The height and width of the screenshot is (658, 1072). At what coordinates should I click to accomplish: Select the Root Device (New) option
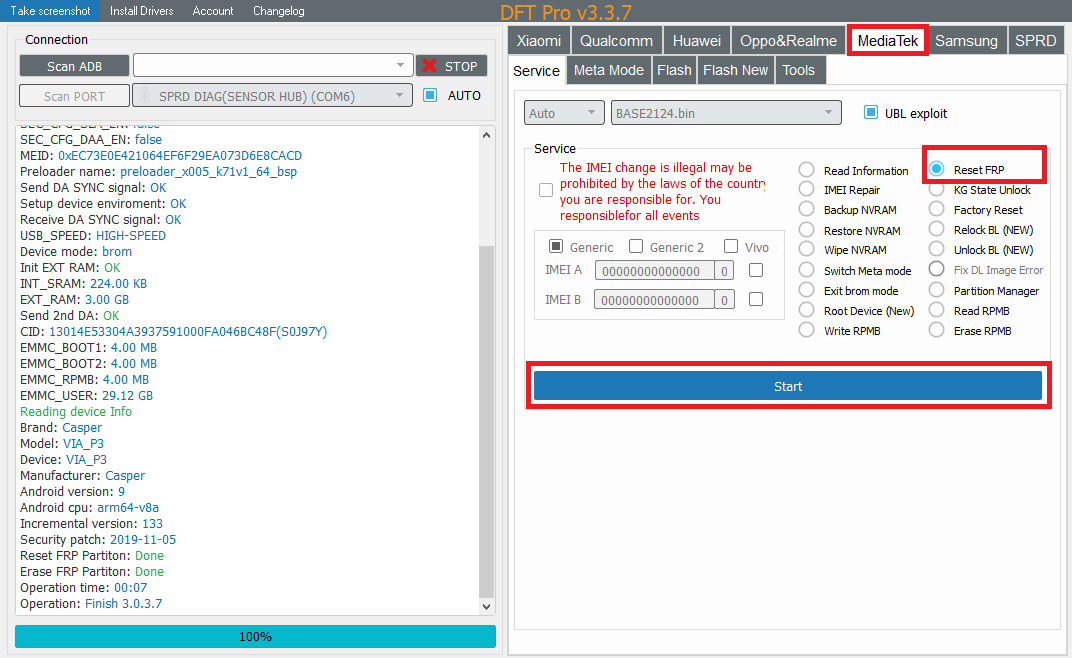tap(807, 310)
